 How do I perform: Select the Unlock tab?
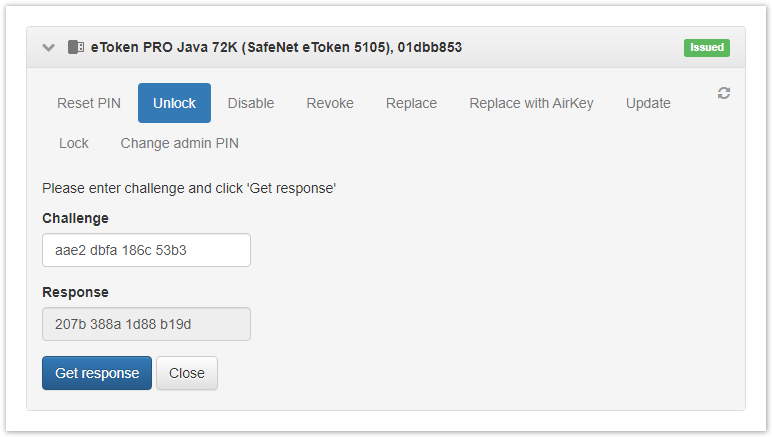pyautogui.click(x=174, y=103)
